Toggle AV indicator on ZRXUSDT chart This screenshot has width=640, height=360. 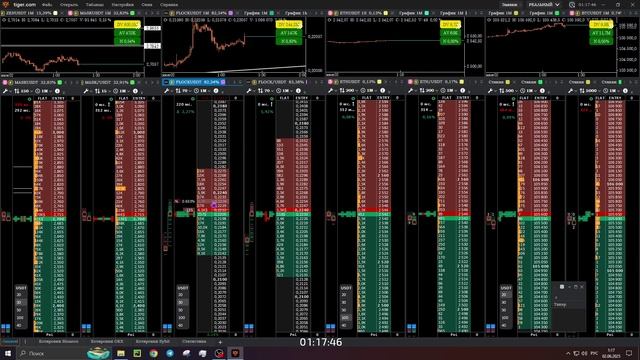click(127, 33)
